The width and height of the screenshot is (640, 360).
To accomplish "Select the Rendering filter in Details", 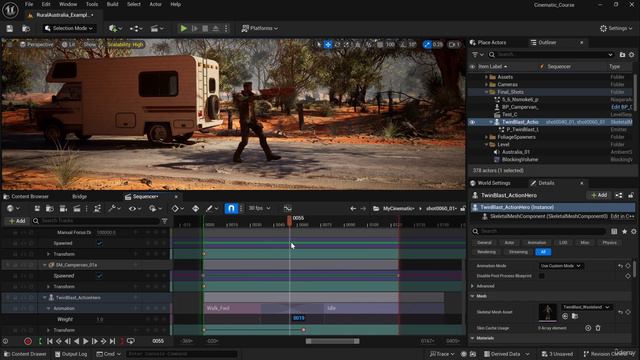I will click(x=487, y=252).
